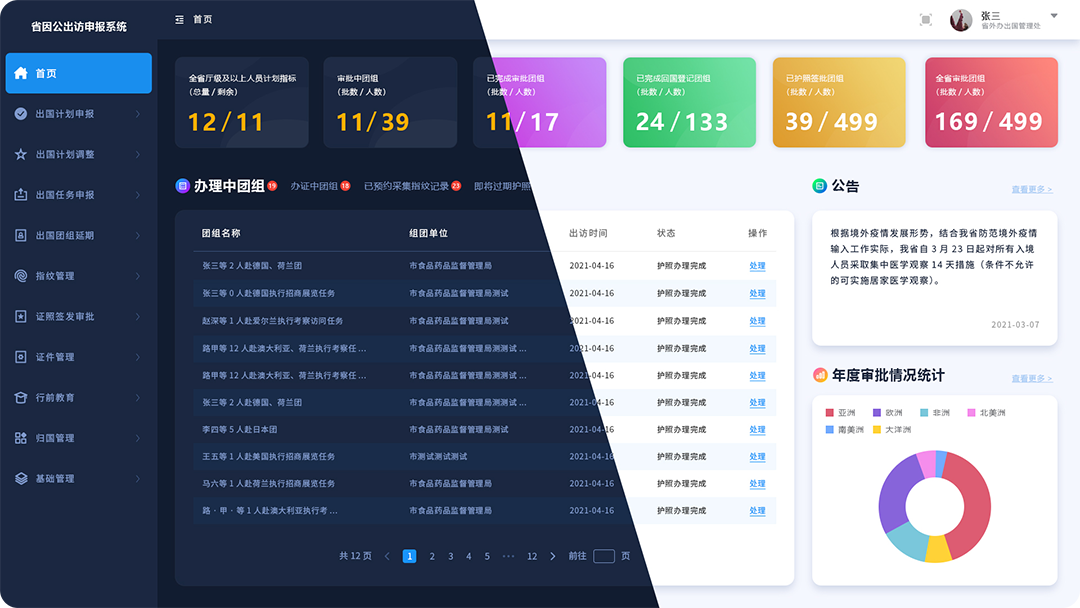Switch to the 已预约采集指纹记录 tab
The height and width of the screenshot is (608, 1080).
pos(406,186)
